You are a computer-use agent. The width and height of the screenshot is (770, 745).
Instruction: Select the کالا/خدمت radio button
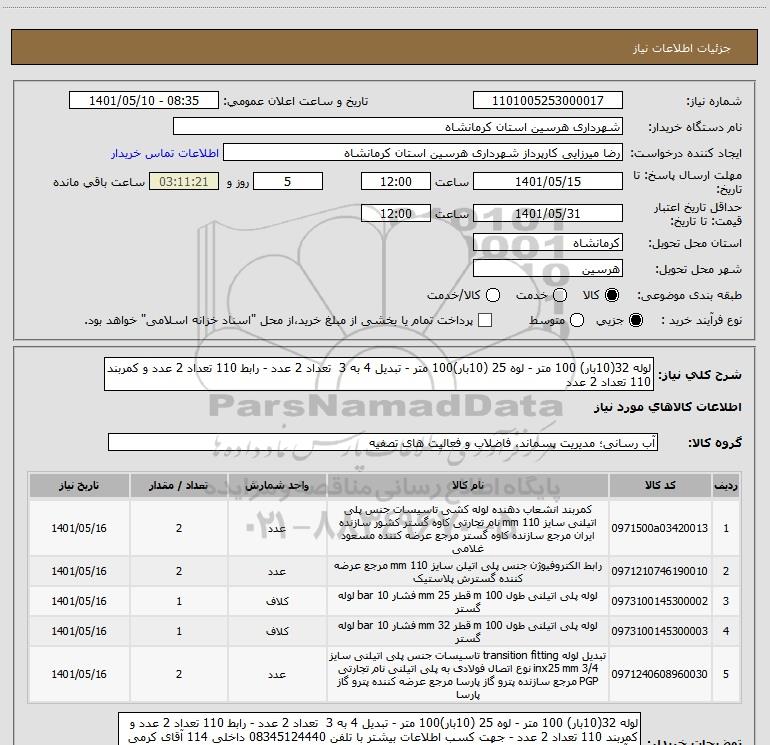pyautogui.click(x=493, y=295)
